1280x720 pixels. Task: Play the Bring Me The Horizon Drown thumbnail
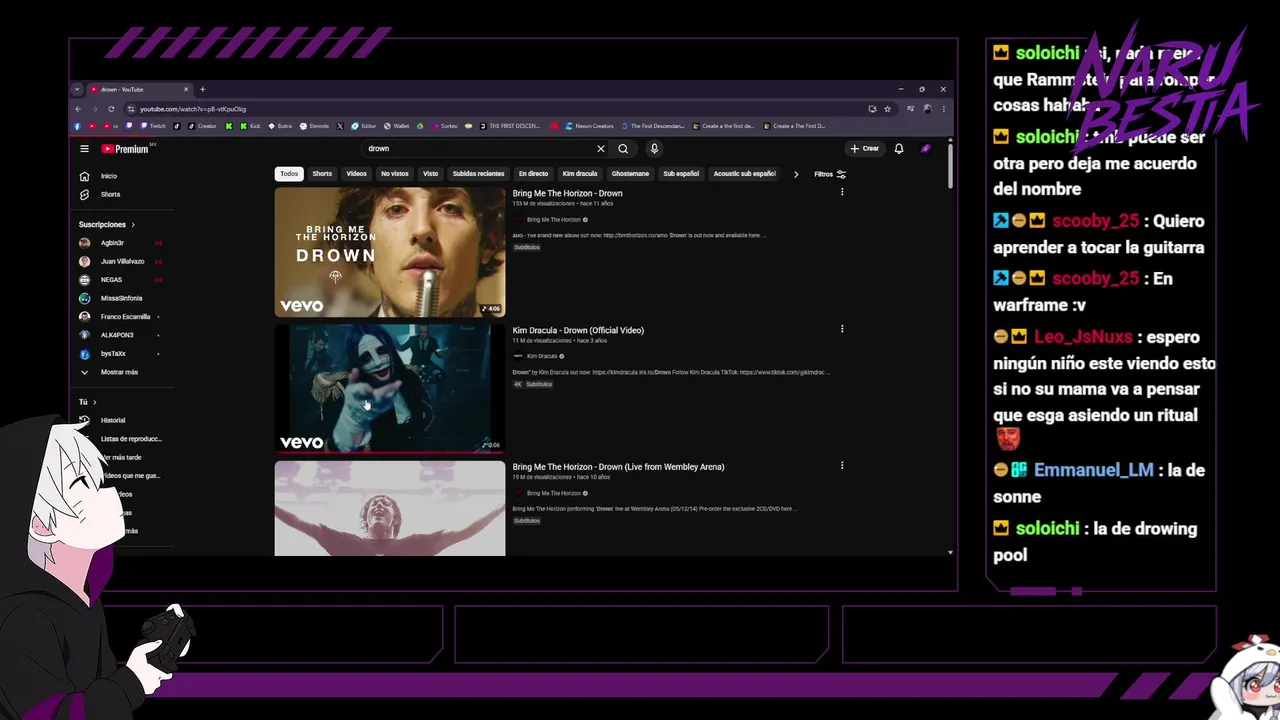tap(390, 252)
